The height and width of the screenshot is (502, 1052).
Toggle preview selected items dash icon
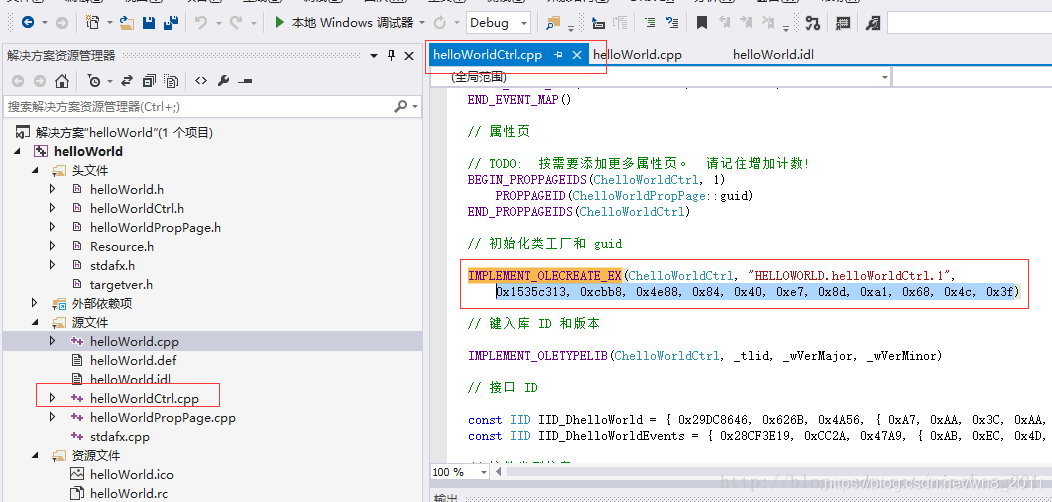click(x=244, y=81)
